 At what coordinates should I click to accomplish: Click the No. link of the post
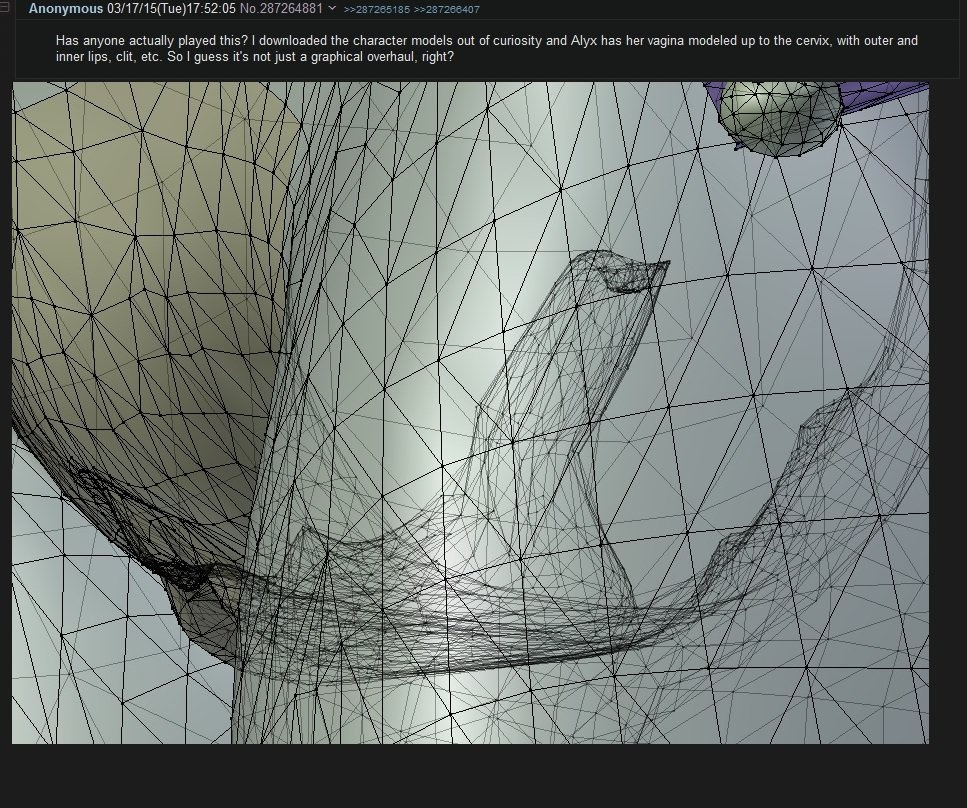point(247,9)
